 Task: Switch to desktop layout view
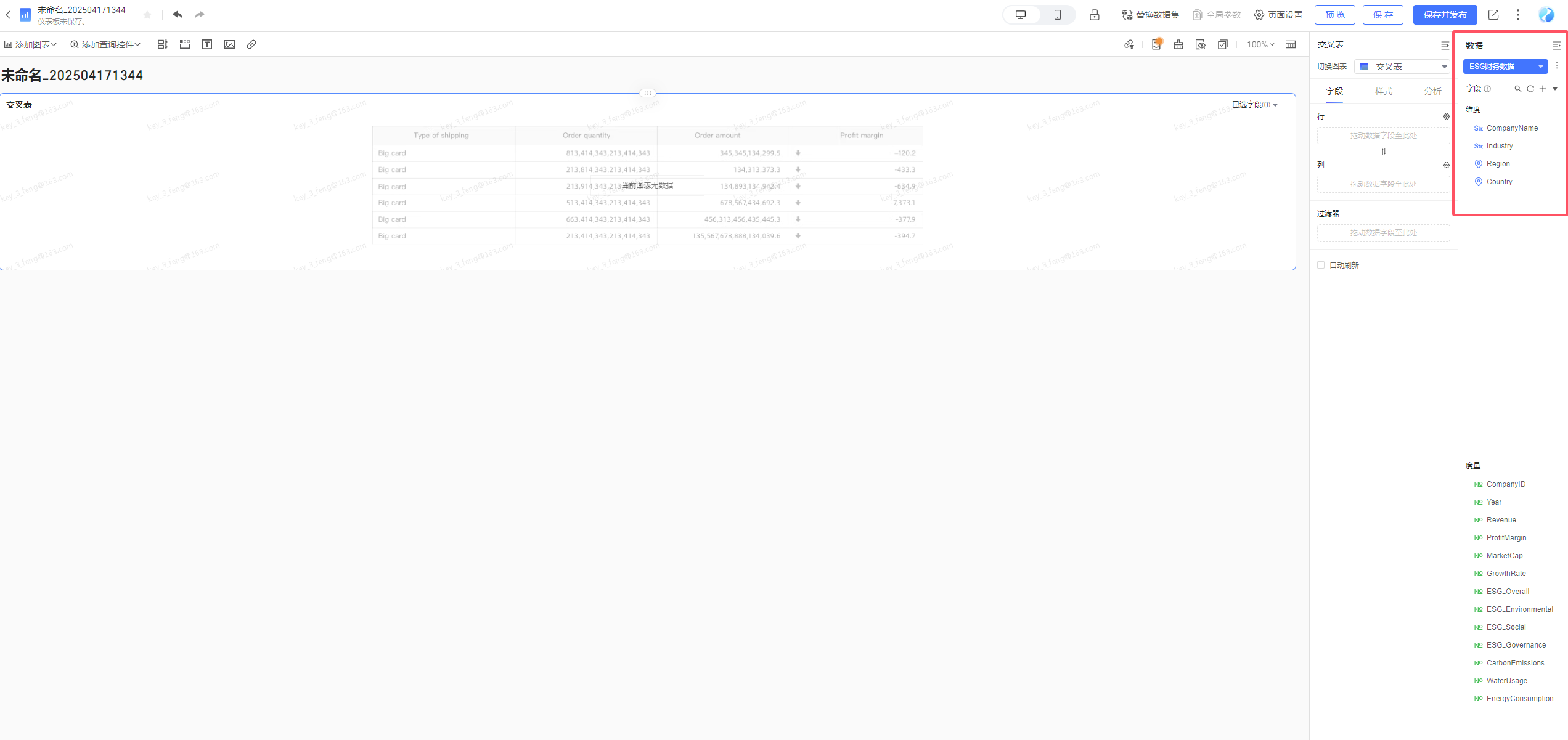click(1021, 15)
